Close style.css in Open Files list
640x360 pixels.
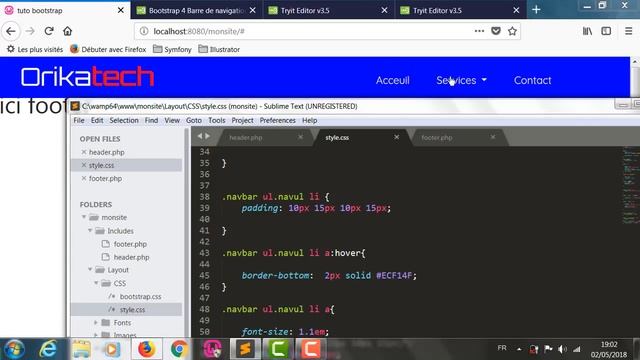[x=84, y=165]
